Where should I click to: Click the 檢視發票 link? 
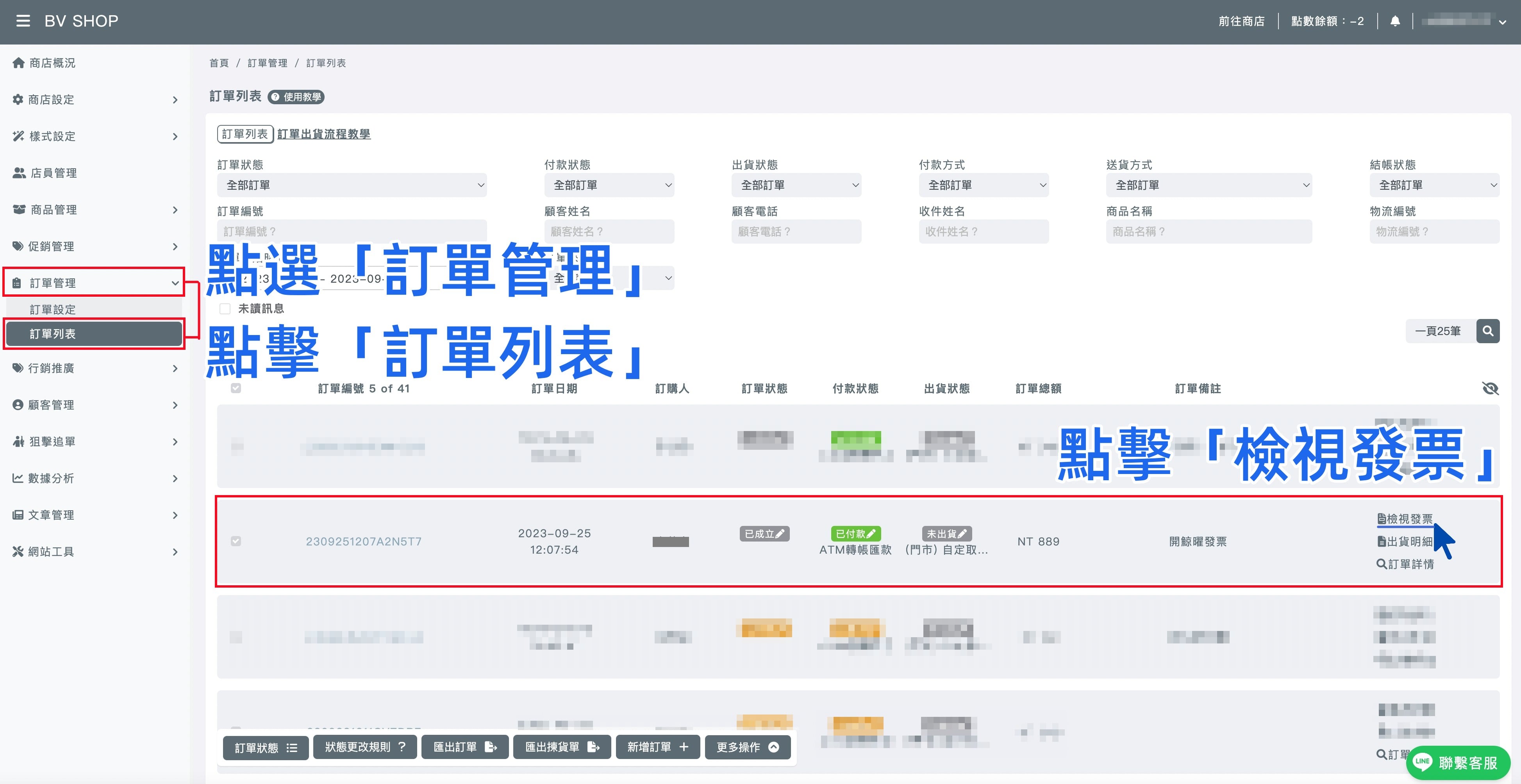(1405, 519)
